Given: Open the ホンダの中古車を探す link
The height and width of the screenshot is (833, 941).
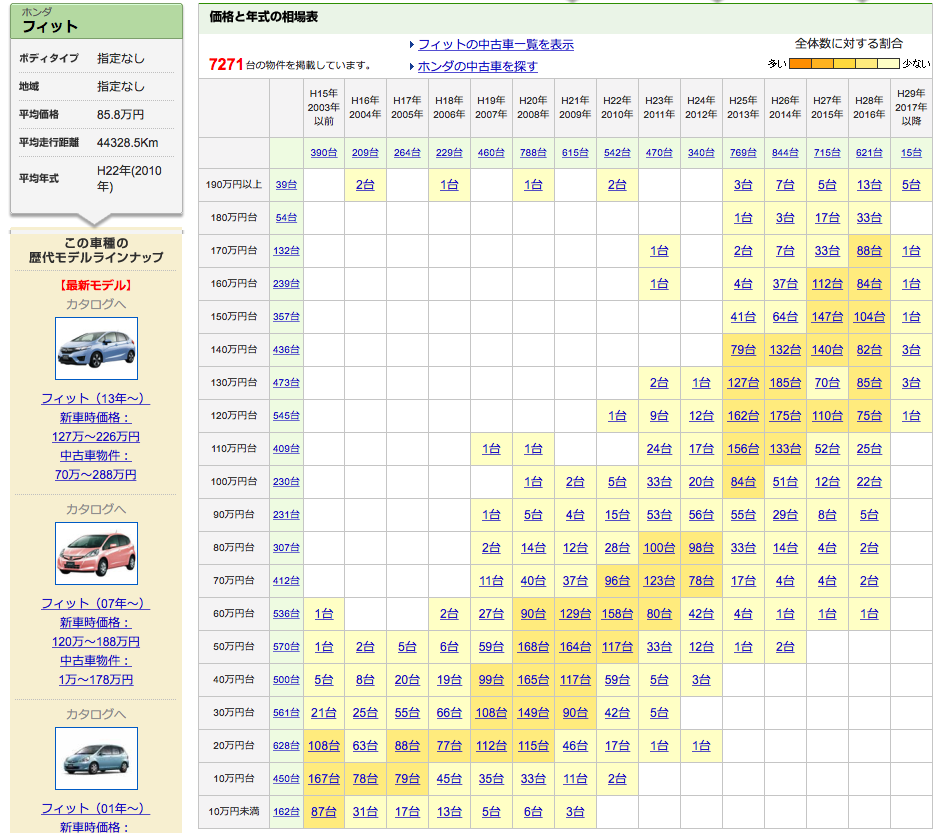Looking at the screenshot, I should (x=477, y=67).
